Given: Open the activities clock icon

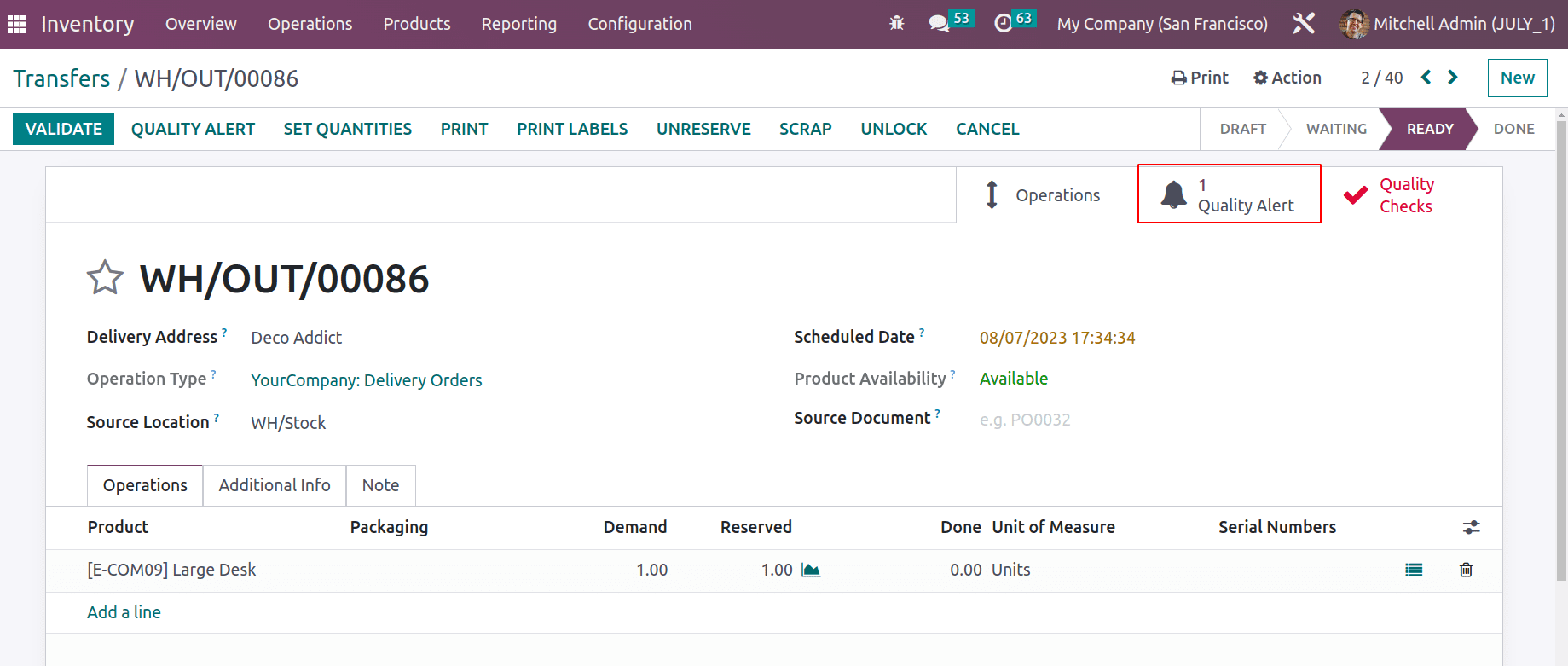Looking at the screenshot, I should tap(1004, 24).
